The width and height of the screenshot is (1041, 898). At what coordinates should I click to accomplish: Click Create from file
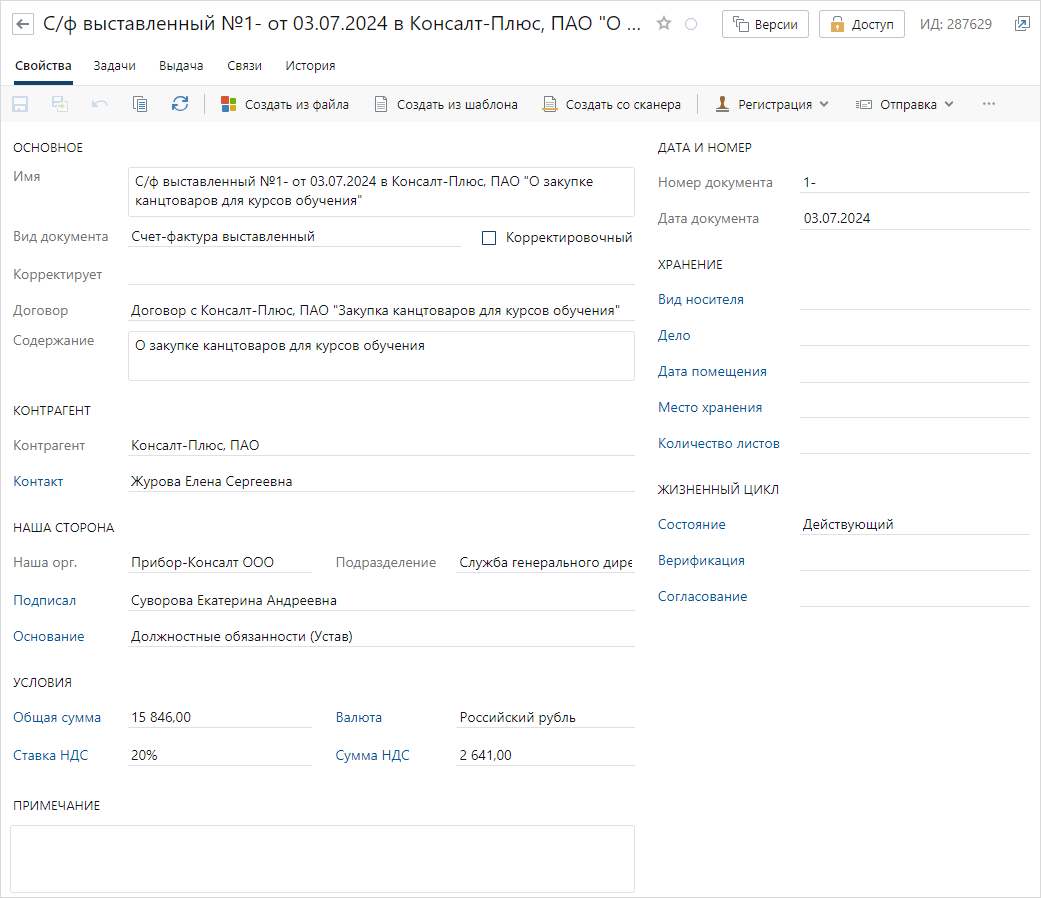[285, 104]
